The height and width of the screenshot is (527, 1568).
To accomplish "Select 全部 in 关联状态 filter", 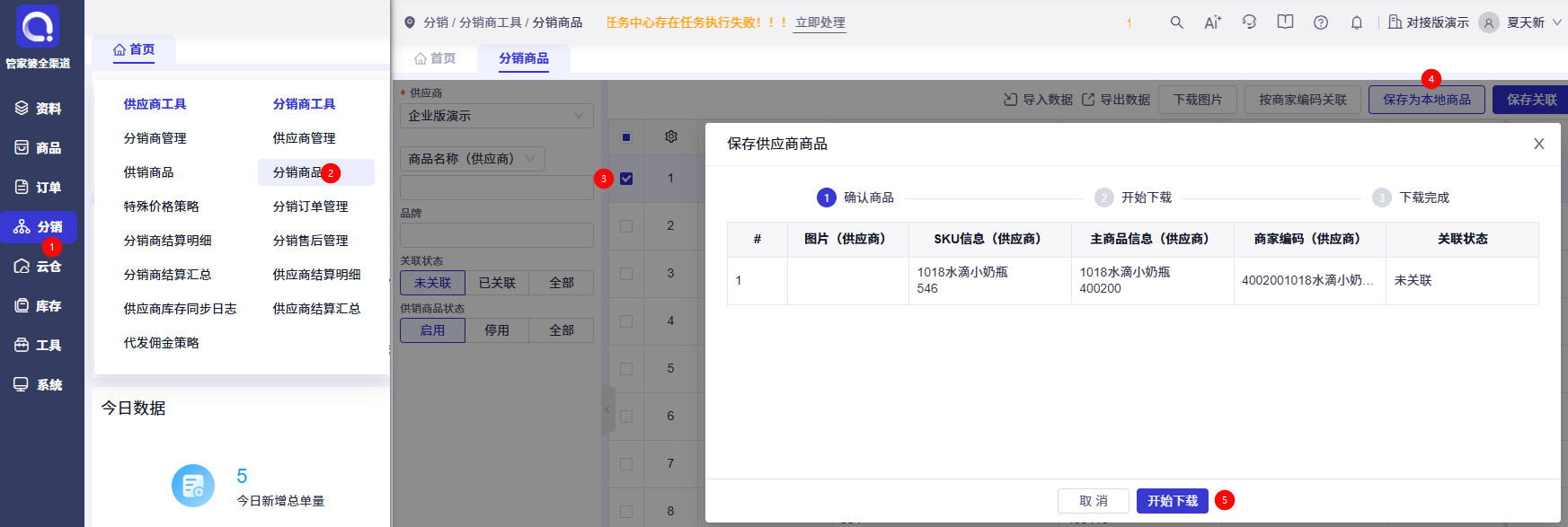I will 562,283.
